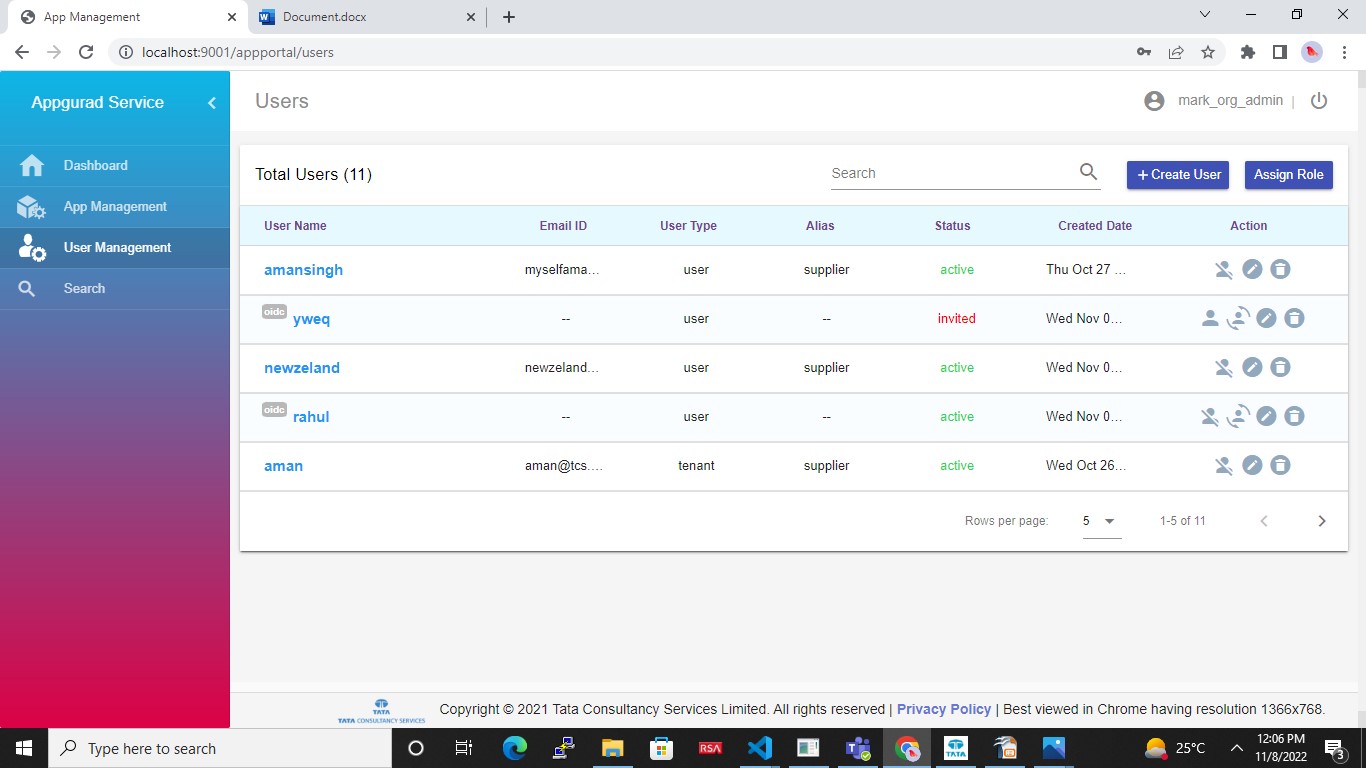Click the Total Users (11) heading
The height and width of the screenshot is (768, 1366).
313,174
